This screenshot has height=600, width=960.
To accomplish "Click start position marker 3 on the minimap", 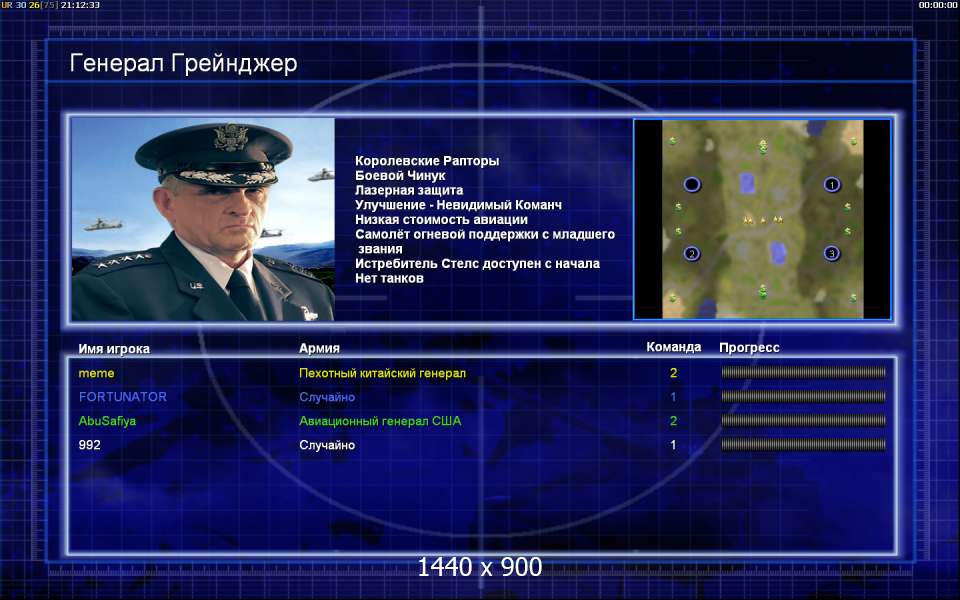I will pos(831,253).
